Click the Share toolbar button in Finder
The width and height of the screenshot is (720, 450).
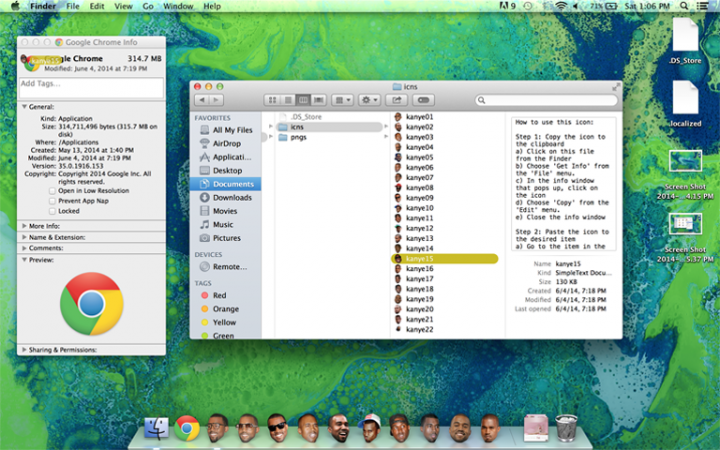pyautogui.click(x=398, y=100)
